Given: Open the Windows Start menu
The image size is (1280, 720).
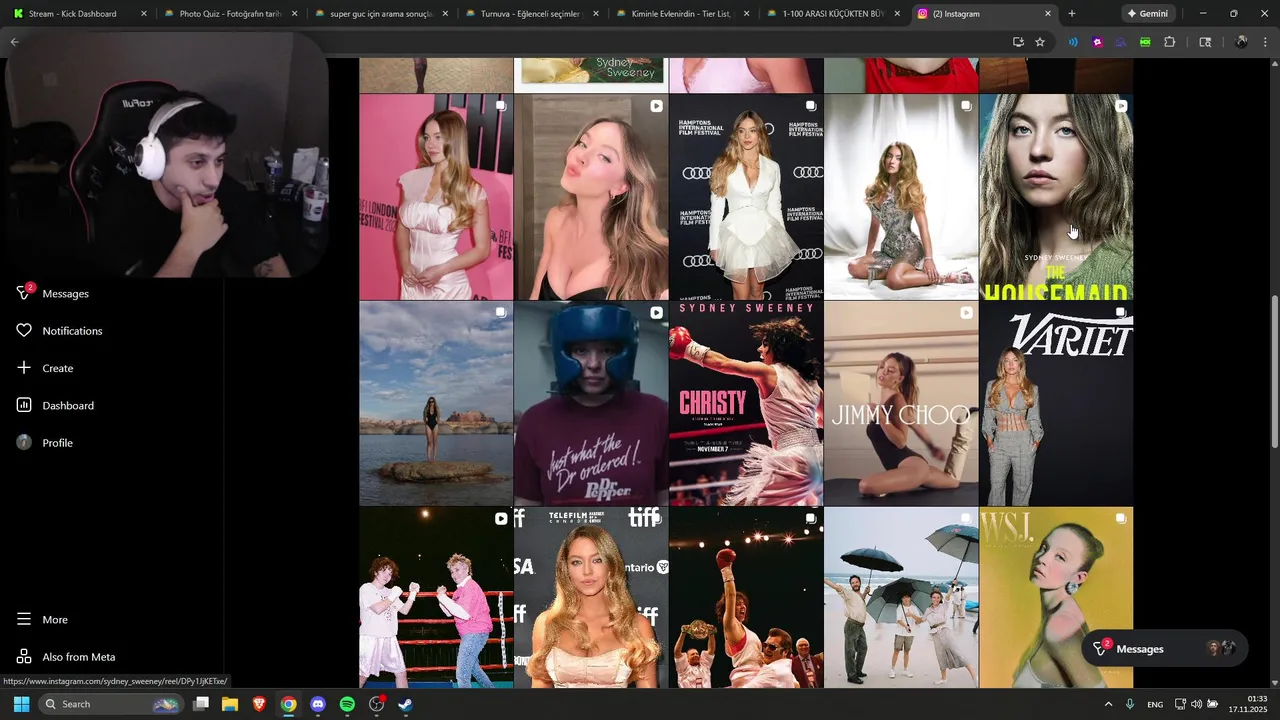Looking at the screenshot, I should tap(21, 704).
